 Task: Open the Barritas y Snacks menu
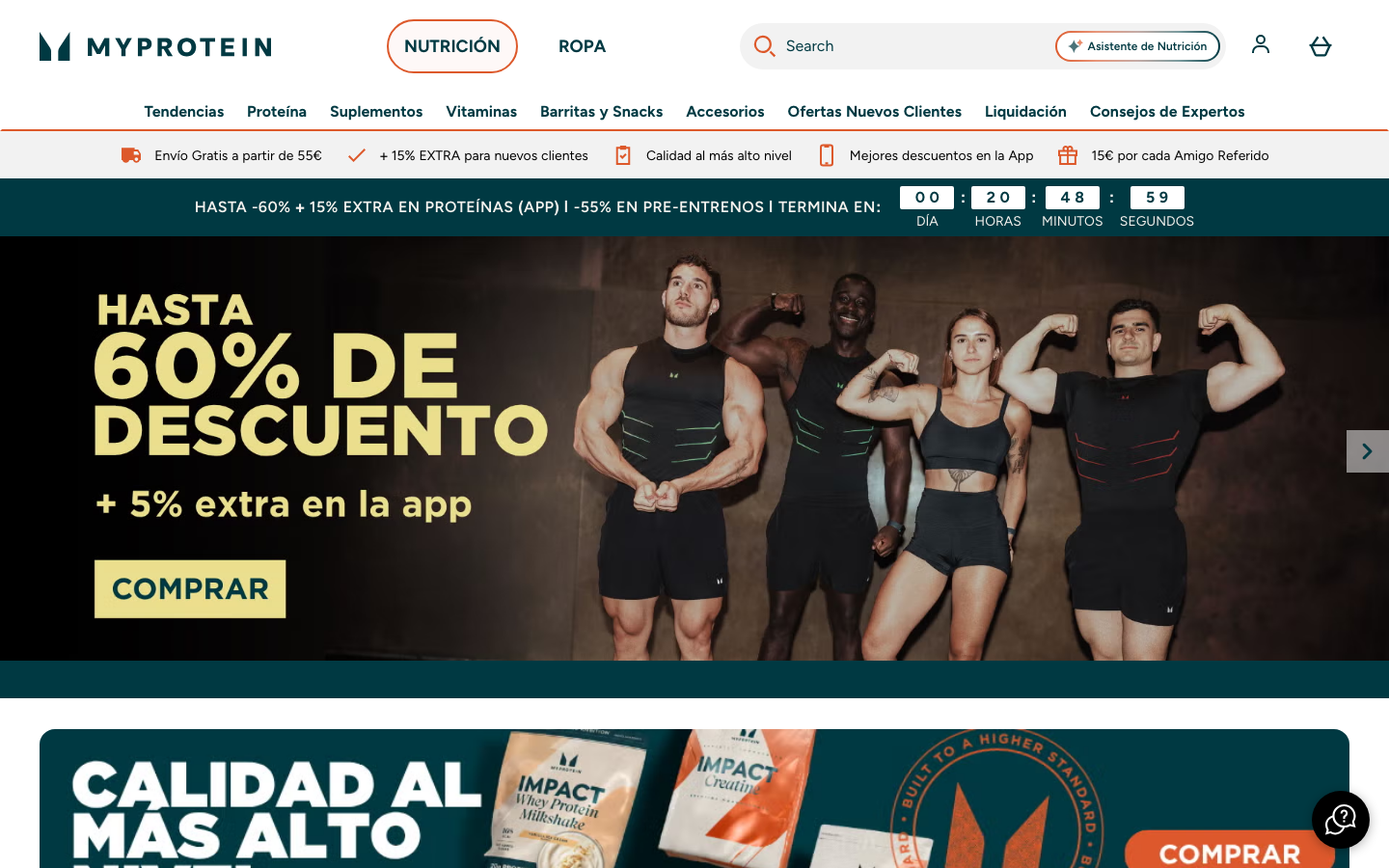coord(602,112)
